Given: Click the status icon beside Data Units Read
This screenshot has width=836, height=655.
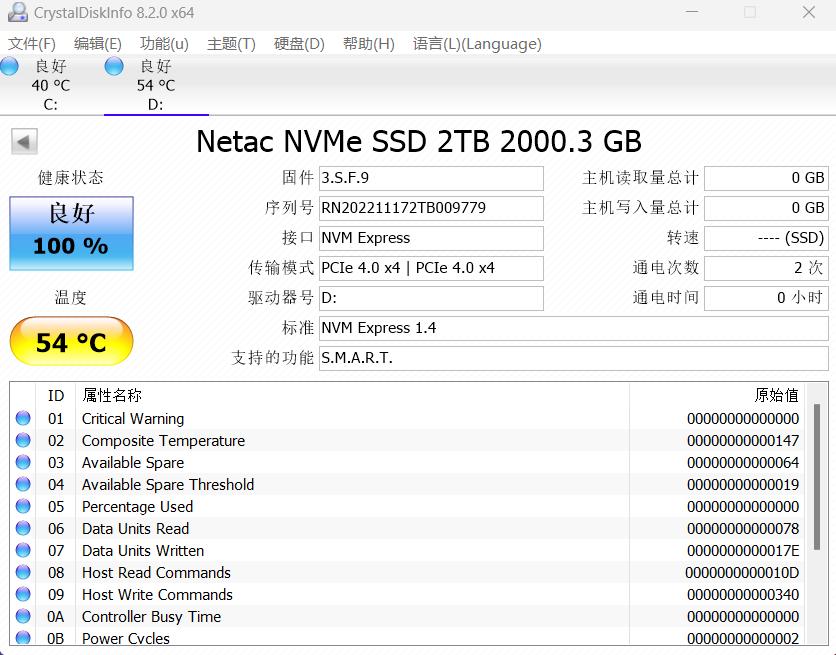Looking at the screenshot, I should pos(22,528).
